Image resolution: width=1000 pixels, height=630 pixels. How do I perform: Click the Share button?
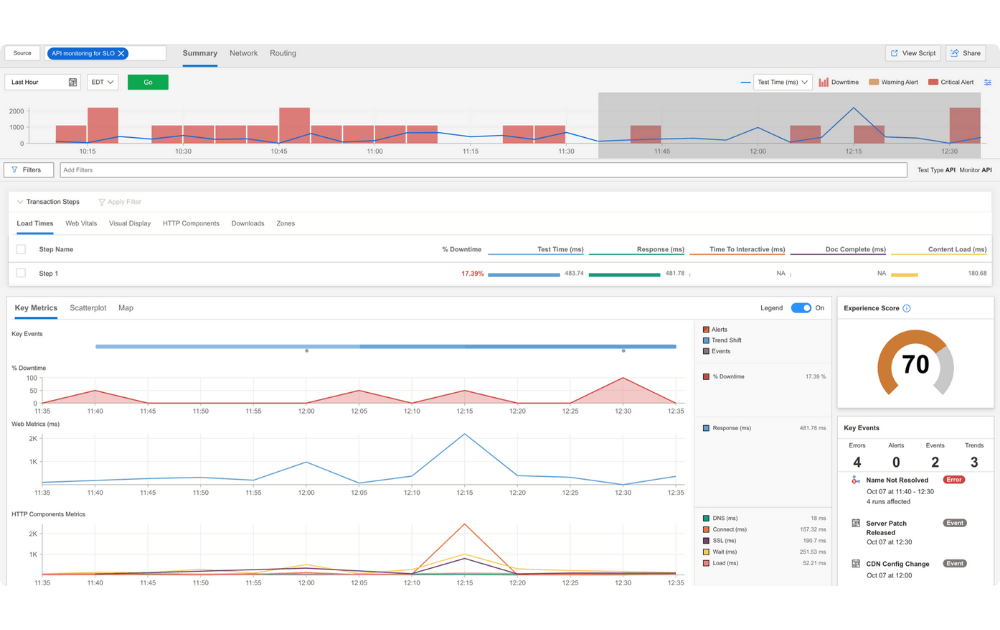[x=966, y=54]
